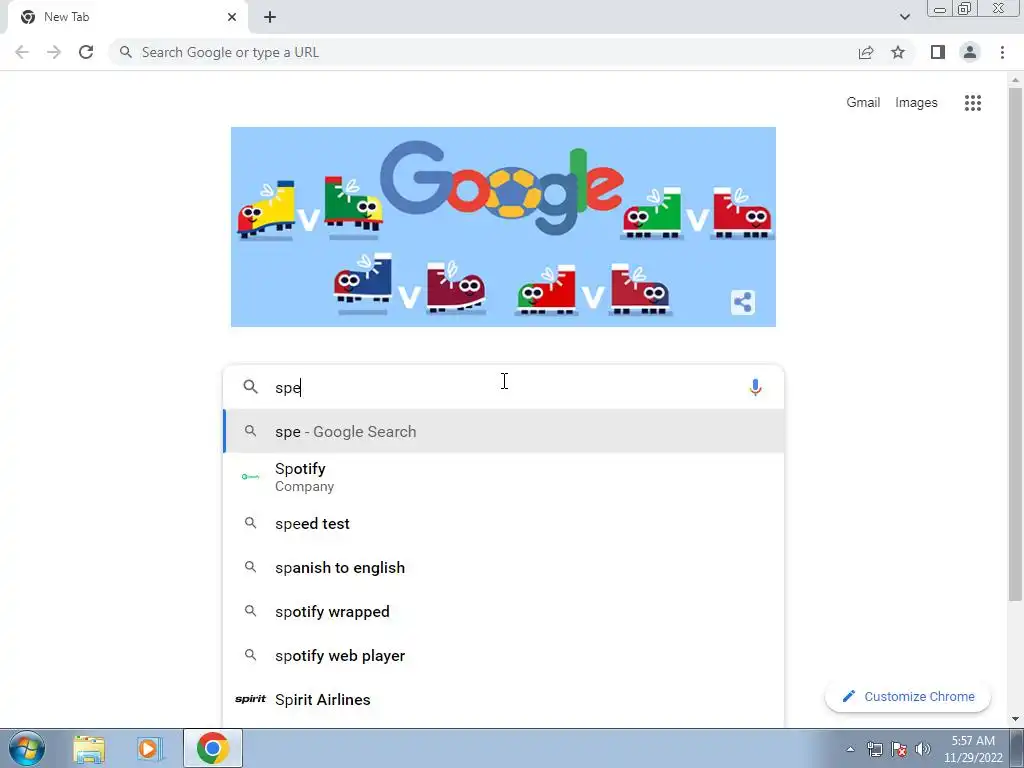Choose 'spanish to english' suggestion
1024x768 pixels.
(504, 568)
